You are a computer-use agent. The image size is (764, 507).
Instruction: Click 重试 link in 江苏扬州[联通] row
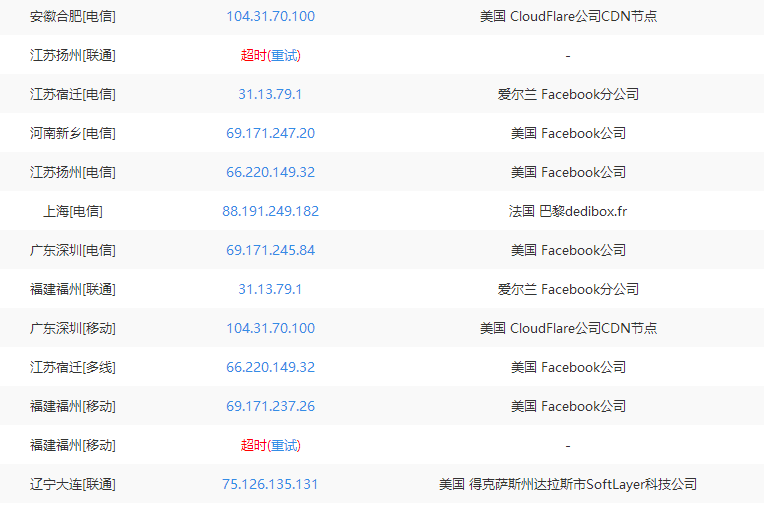[285, 56]
